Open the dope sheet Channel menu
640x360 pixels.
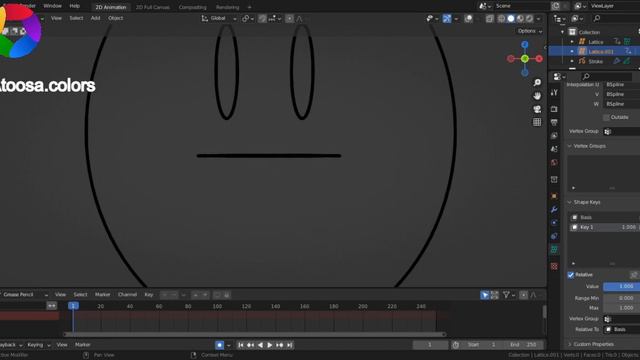(x=127, y=295)
